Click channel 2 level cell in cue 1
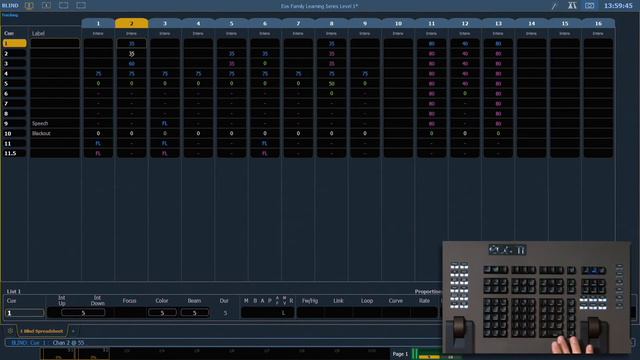 [x=131, y=43]
